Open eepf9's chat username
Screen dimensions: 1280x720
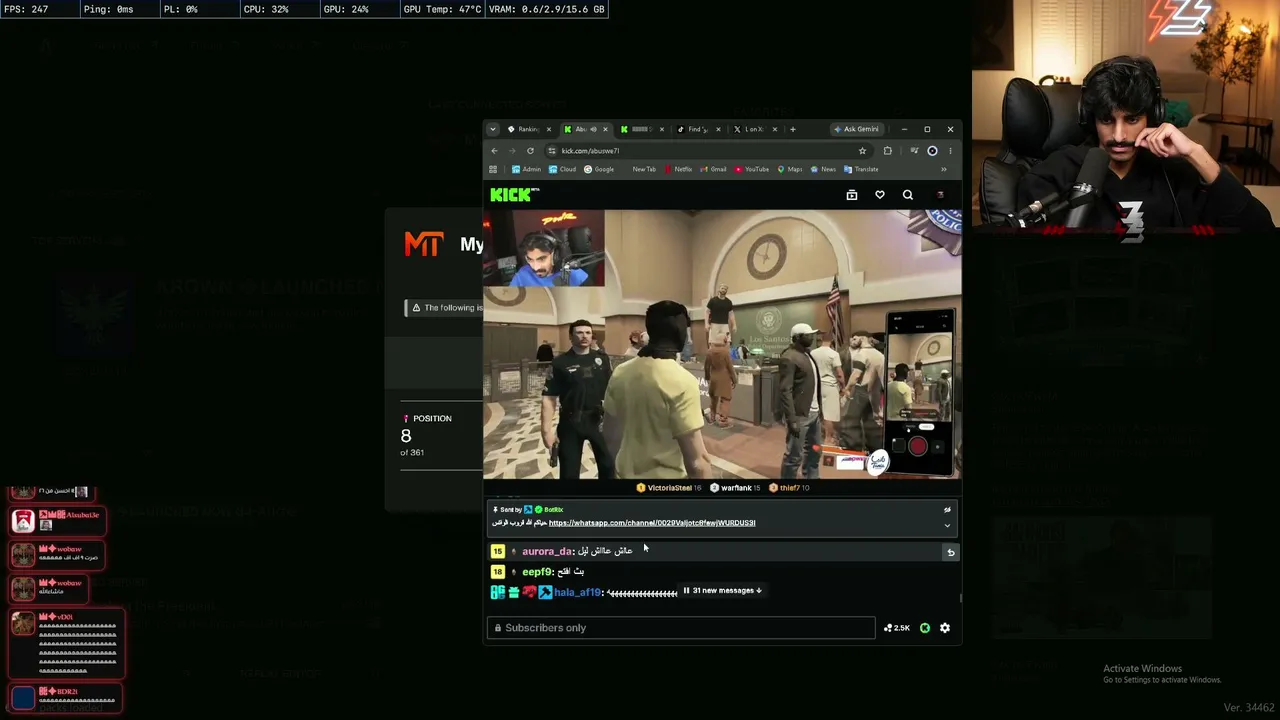tap(537, 572)
